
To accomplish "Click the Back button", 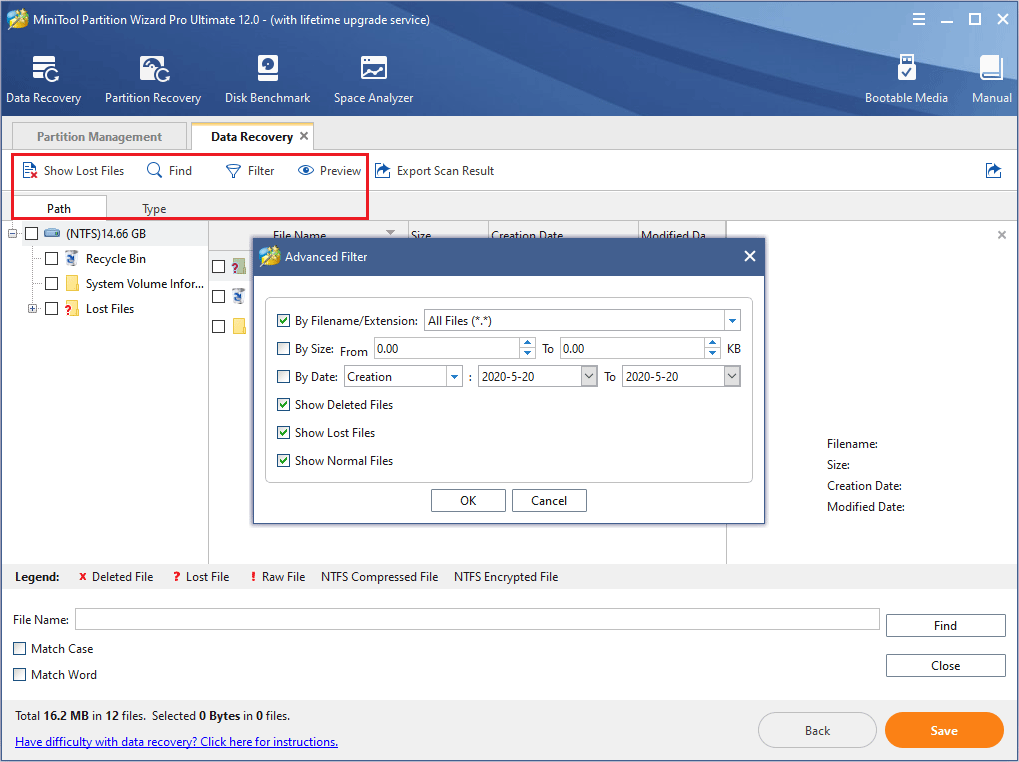I will 817,731.
